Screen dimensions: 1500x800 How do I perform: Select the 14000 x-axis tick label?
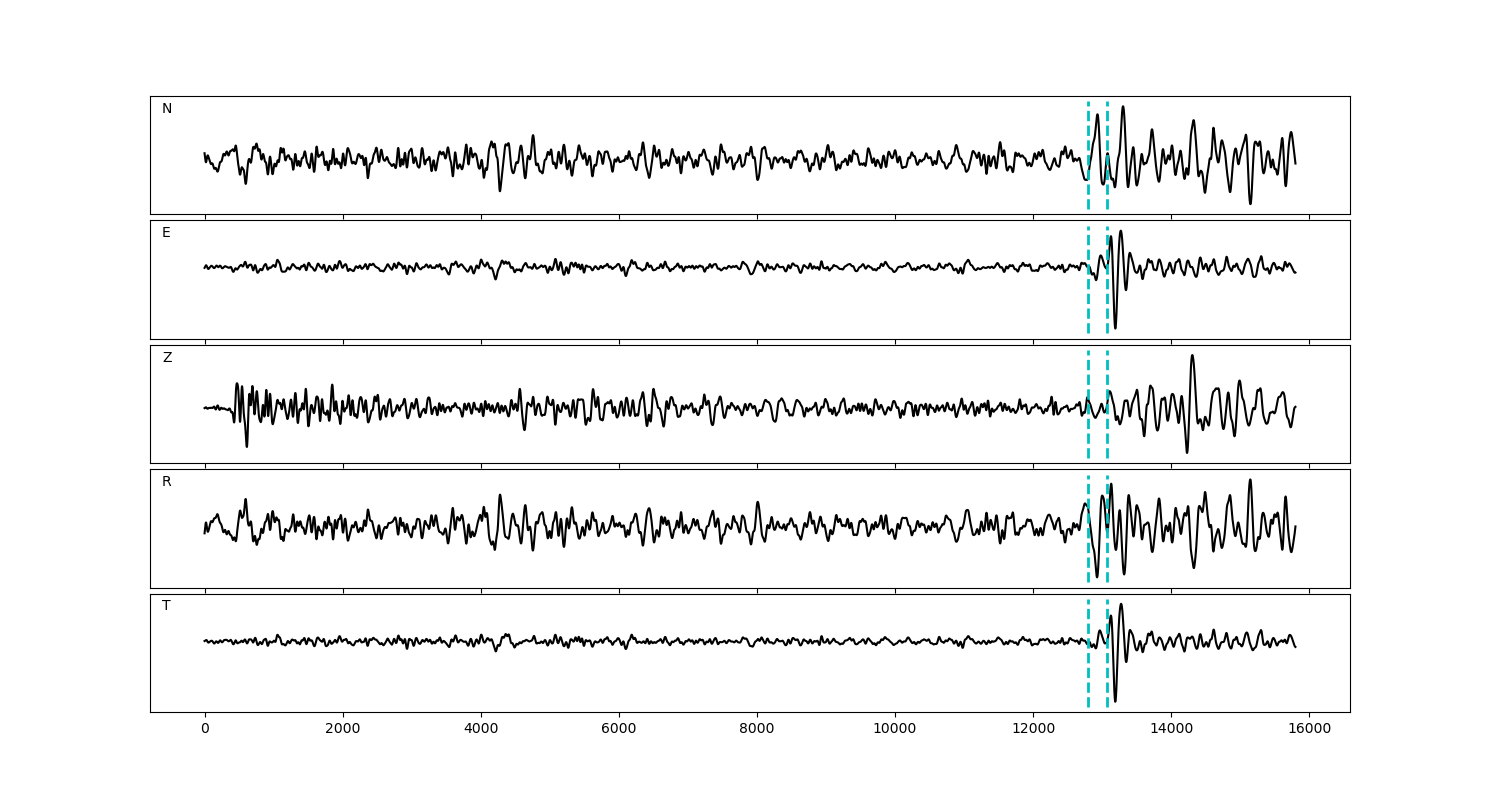[1171, 729]
